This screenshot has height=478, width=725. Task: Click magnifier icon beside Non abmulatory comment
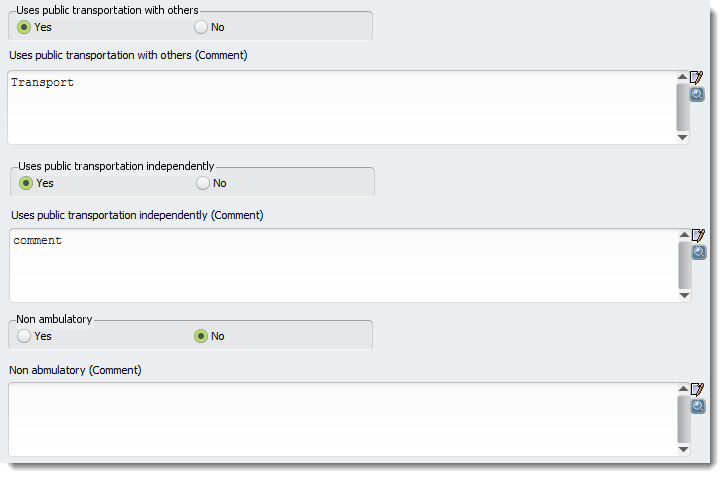(698, 406)
